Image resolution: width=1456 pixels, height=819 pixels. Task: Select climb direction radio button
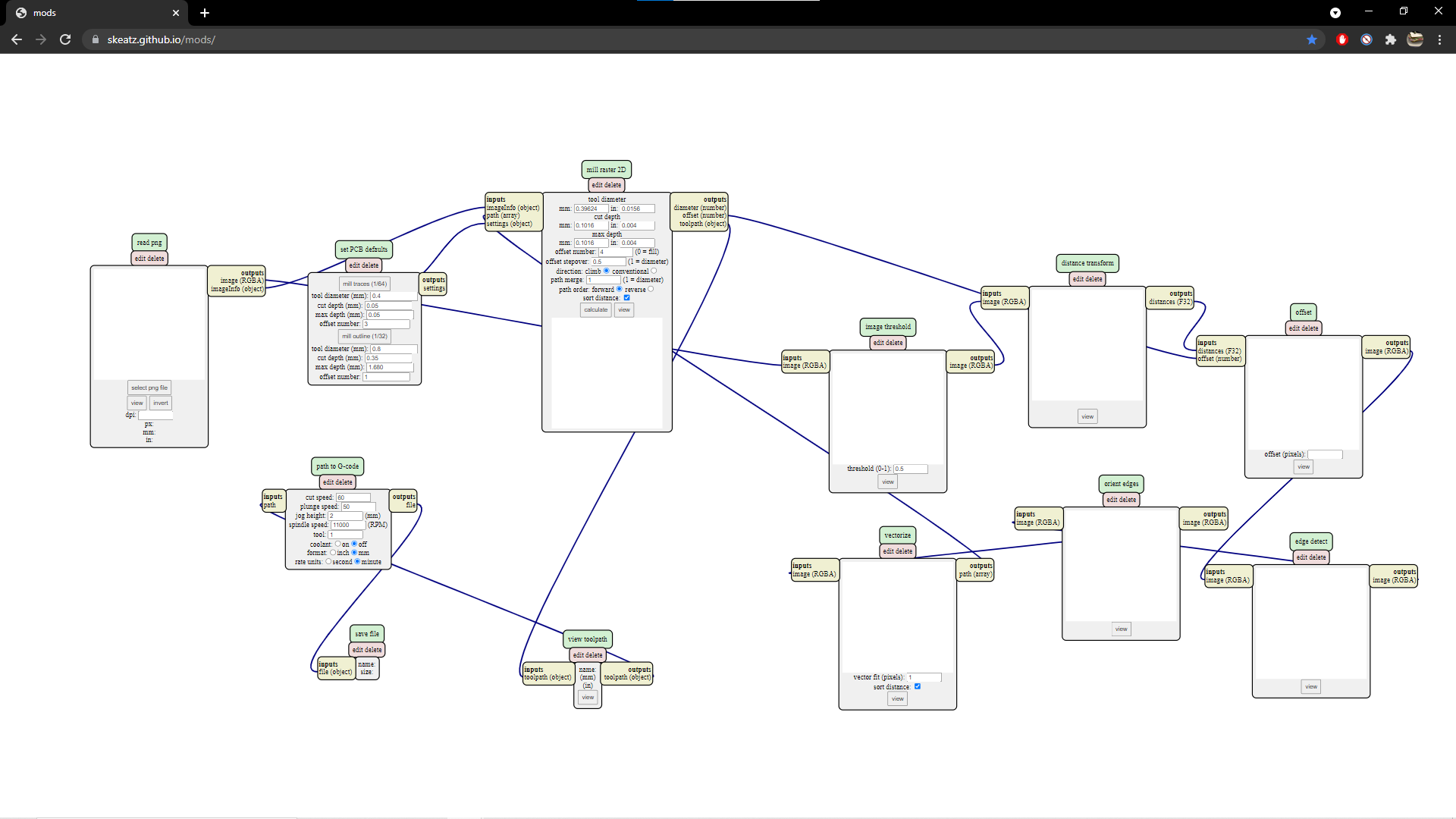tap(606, 271)
